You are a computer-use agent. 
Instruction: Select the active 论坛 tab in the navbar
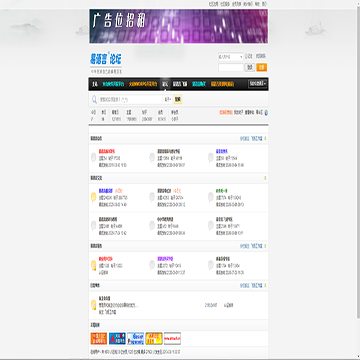coord(165,84)
